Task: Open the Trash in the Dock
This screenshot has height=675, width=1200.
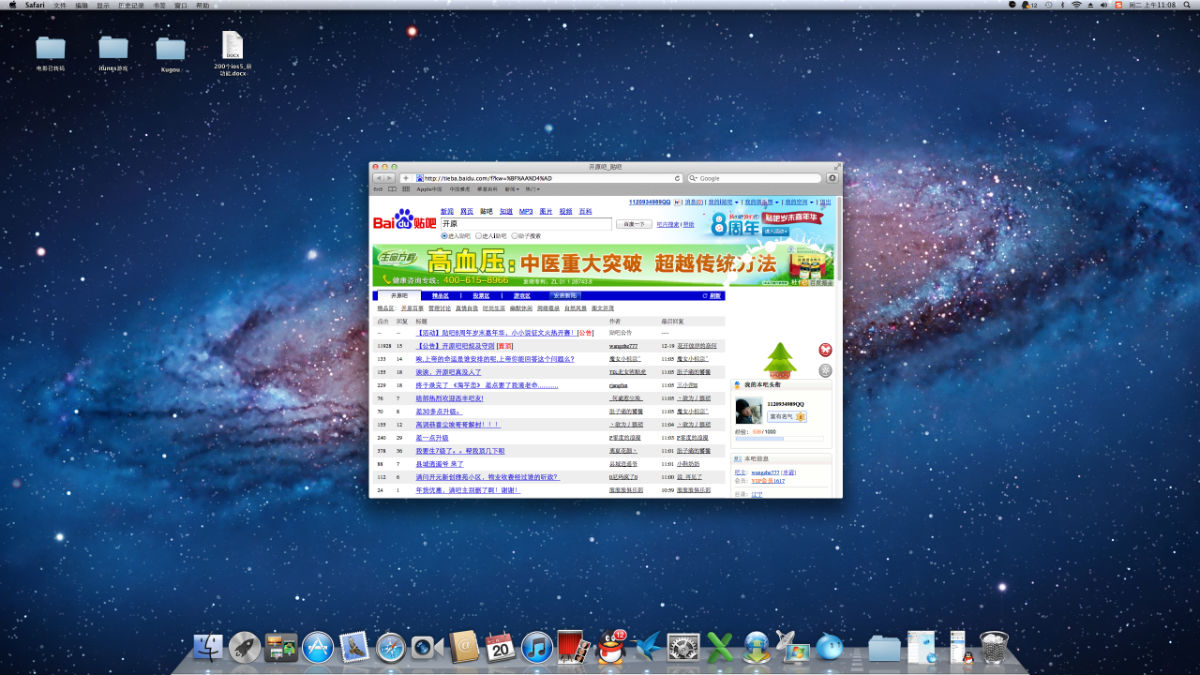Action: coord(994,648)
